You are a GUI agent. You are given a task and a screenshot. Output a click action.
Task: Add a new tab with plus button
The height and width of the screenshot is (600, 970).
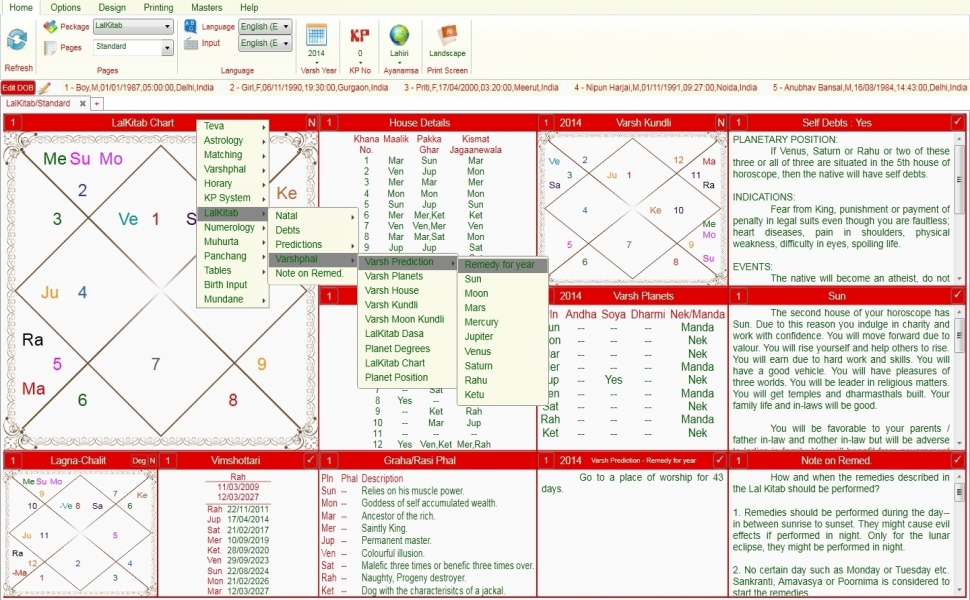(97, 103)
